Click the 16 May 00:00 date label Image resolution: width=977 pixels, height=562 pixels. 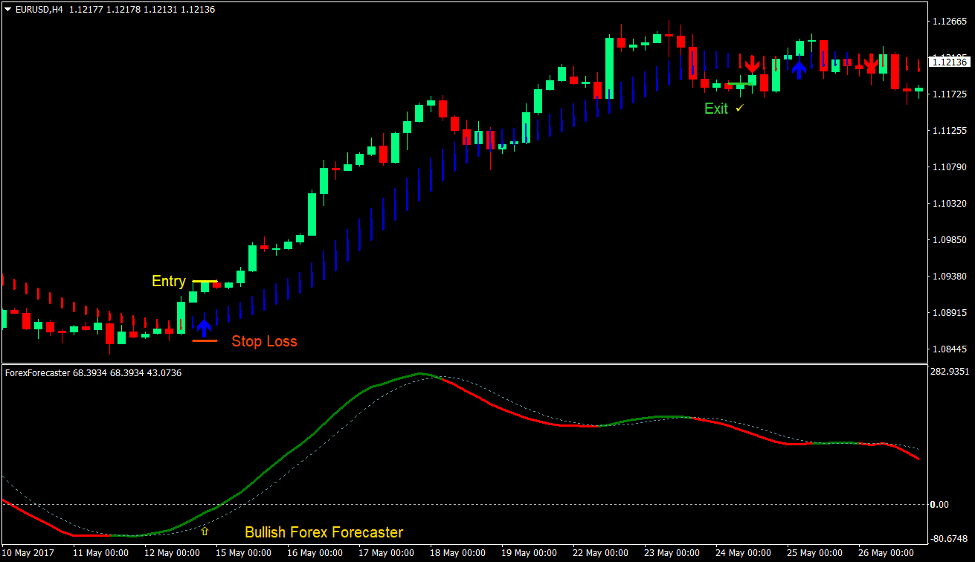pyautogui.click(x=315, y=553)
